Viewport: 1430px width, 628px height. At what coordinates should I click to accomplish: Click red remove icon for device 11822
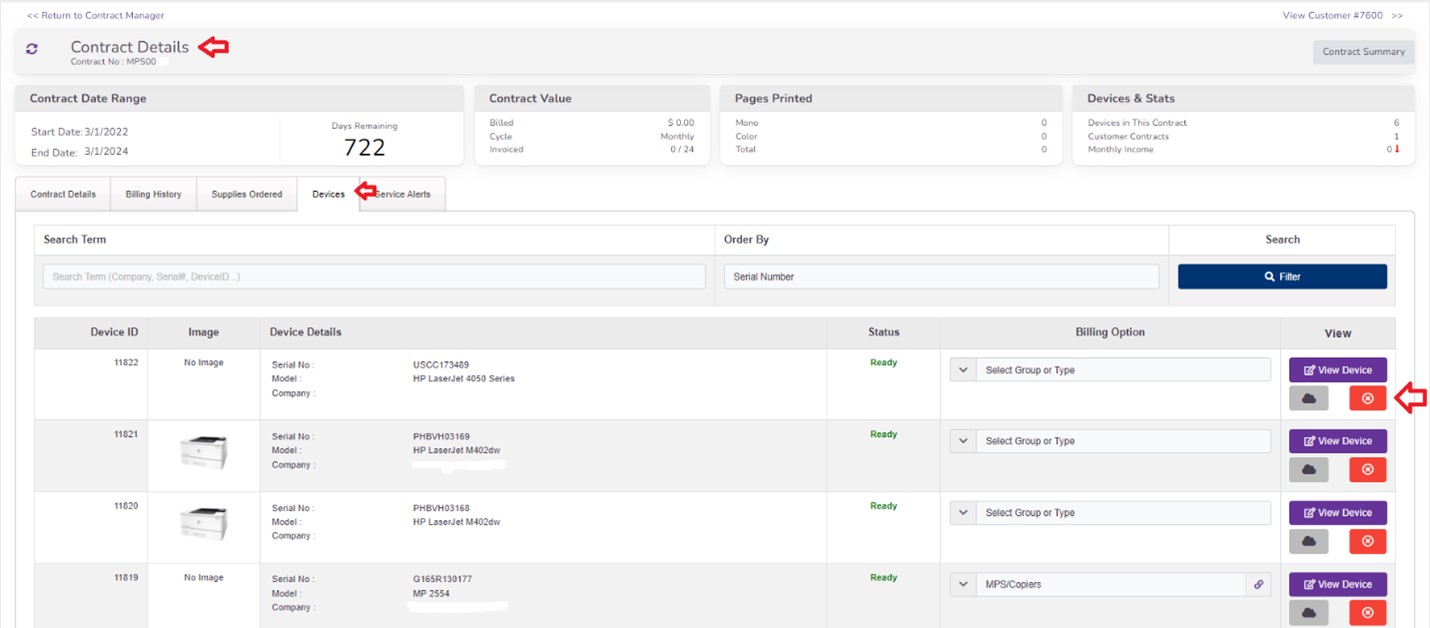pos(1367,398)
